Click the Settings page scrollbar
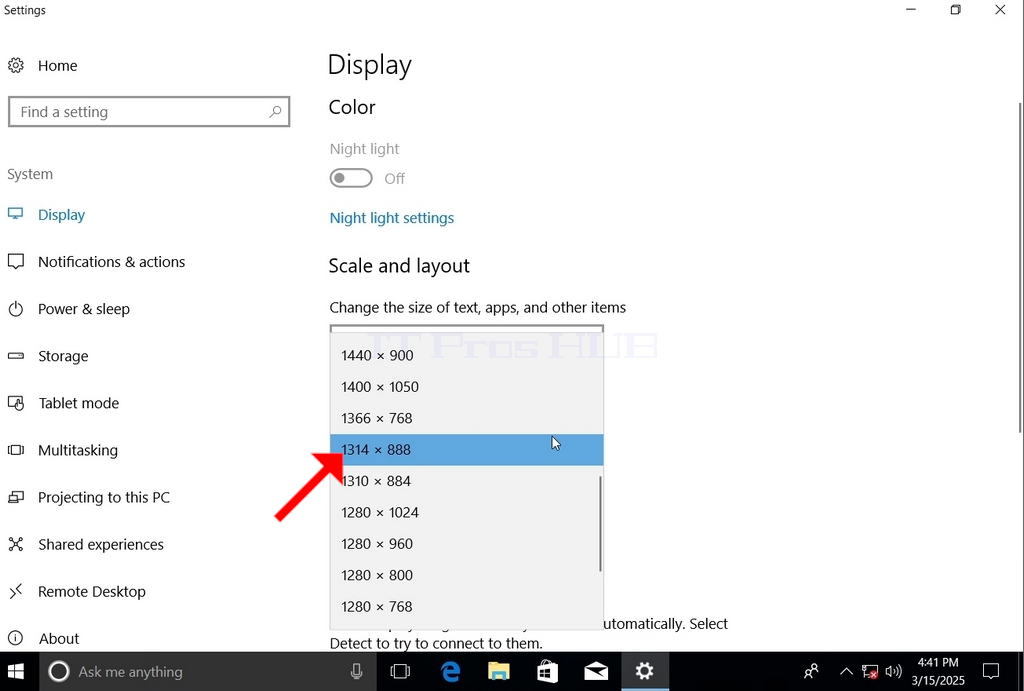Screen dimensions: 1024x691 [1020, 268]
